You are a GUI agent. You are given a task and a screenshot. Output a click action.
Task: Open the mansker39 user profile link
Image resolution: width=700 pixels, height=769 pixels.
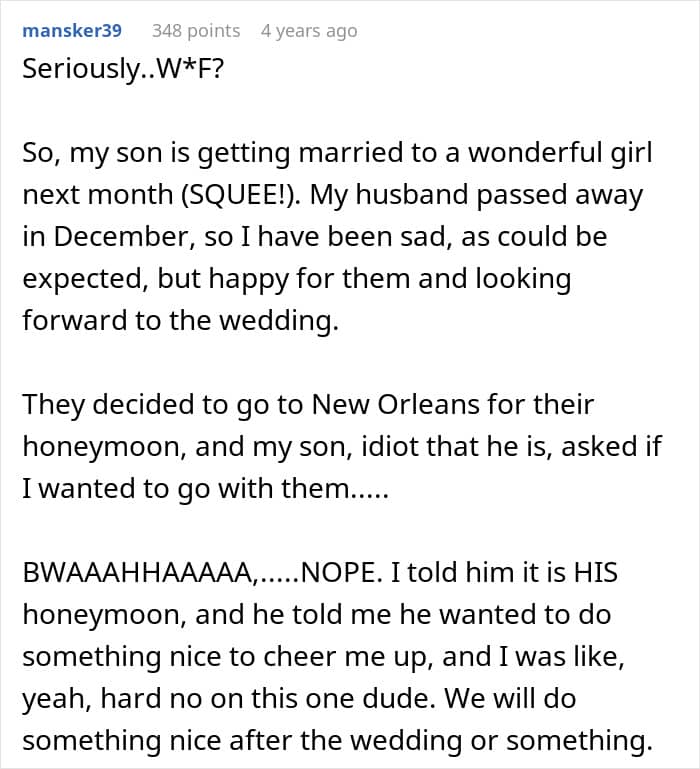[x=71, y=30]
